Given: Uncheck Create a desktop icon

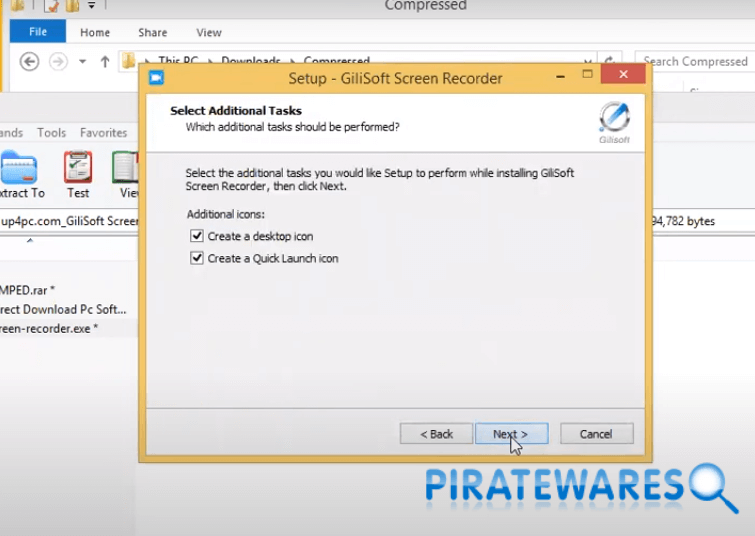Looking at the screenshot, I should click(196, 237).
